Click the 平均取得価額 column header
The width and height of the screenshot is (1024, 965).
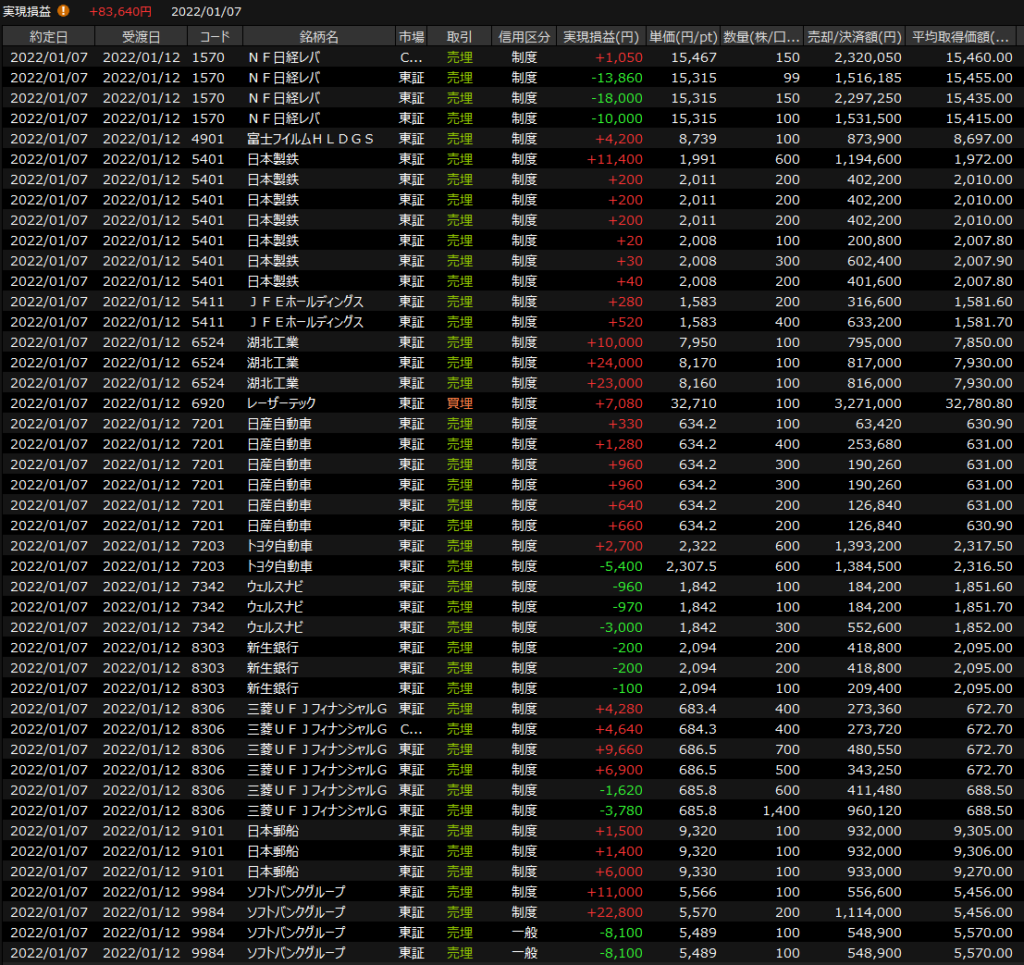click(963, 37)
